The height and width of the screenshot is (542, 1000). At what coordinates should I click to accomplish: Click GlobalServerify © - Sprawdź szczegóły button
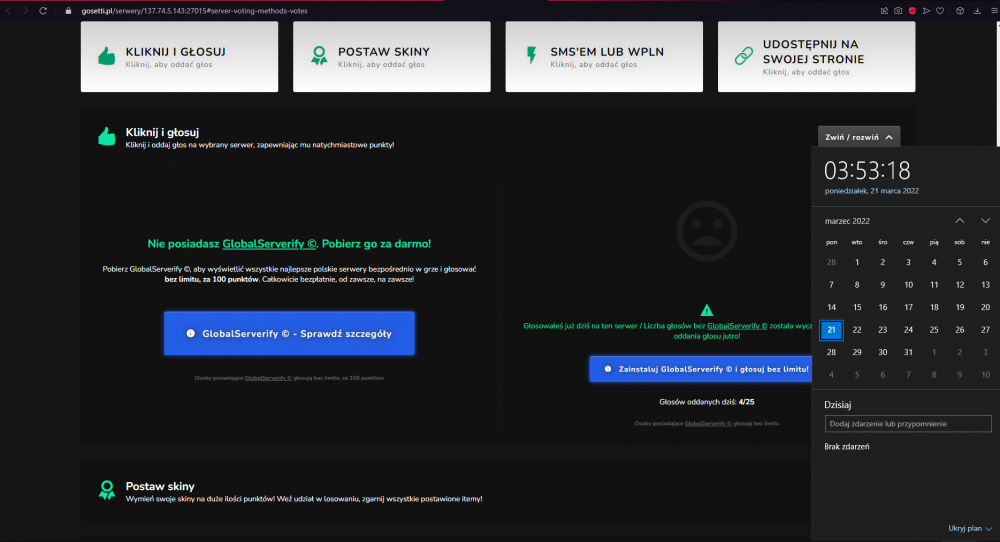290,333
